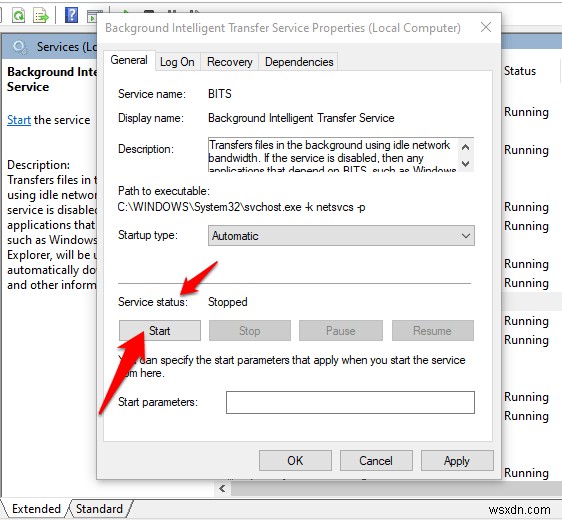Click the Stopped service status text
Image resolution: width=562 pixels, height=520 pixels.
tap(228, 302)
